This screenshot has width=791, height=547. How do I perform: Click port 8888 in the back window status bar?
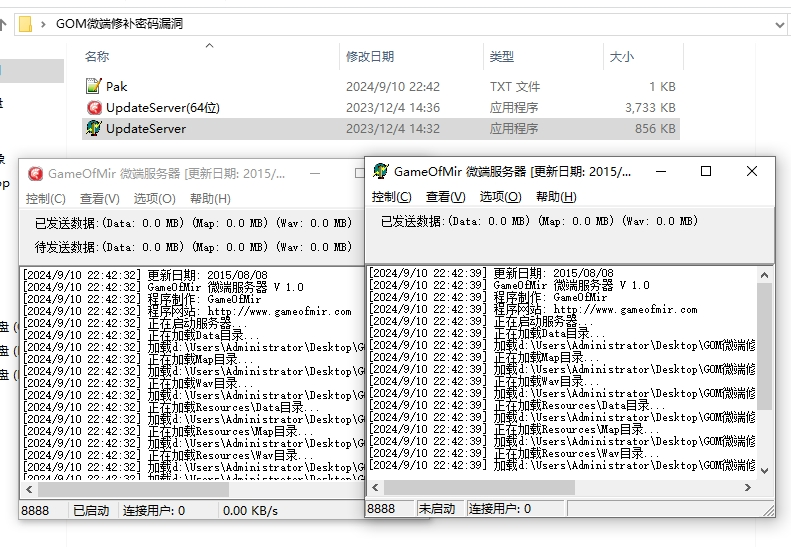coord(35,511)
